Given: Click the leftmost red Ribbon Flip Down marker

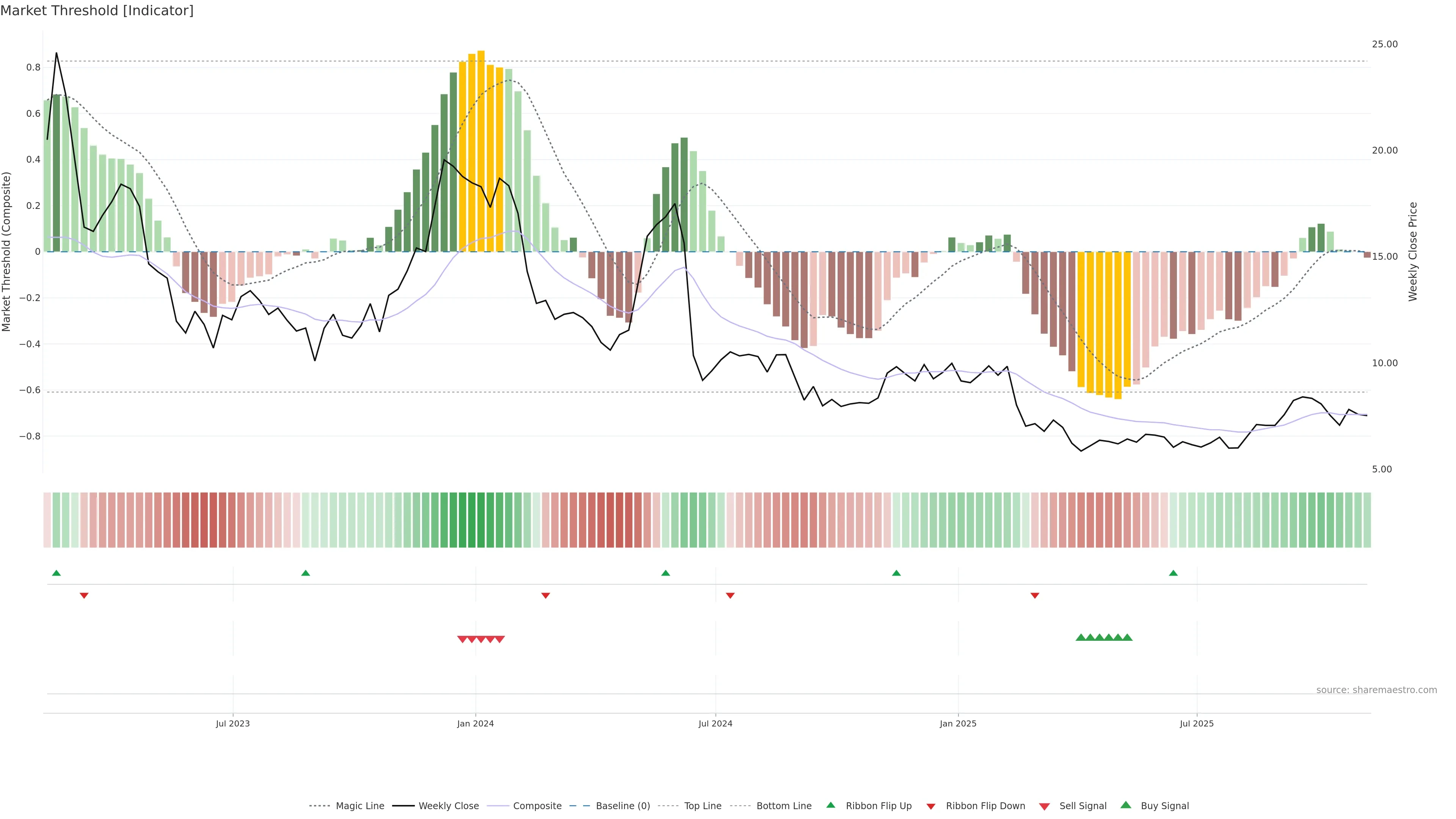Looking at the screenshot, I should point(84,595).
